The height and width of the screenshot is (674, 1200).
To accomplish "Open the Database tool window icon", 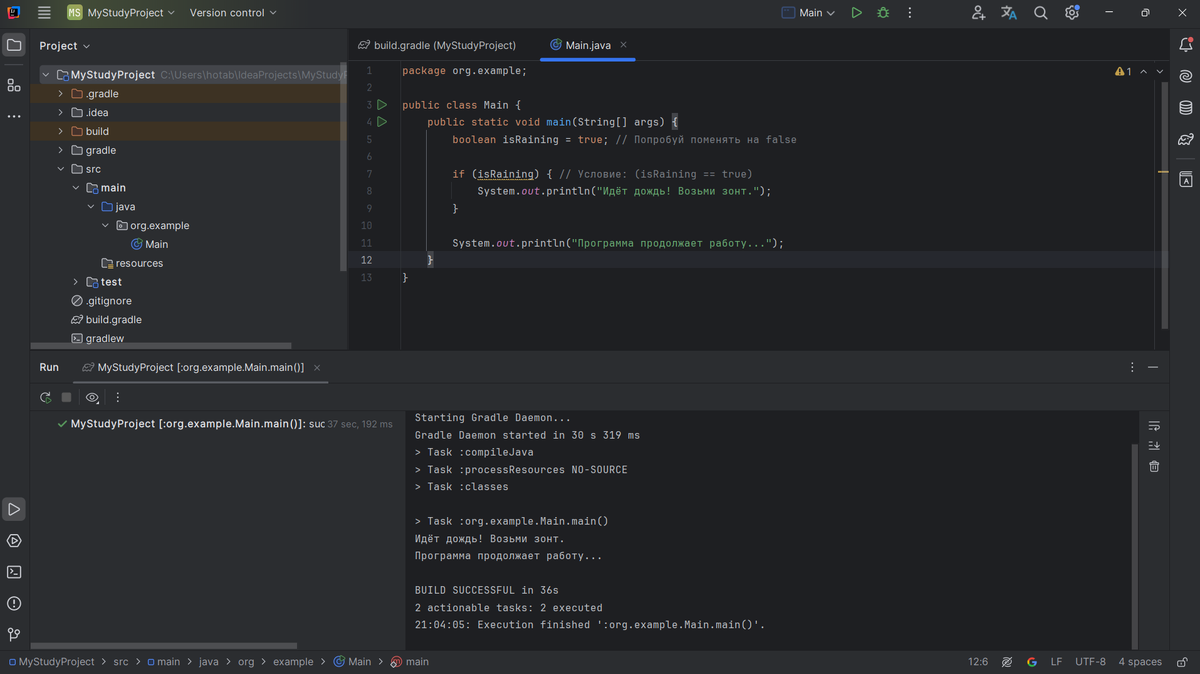I will 1186,108.
